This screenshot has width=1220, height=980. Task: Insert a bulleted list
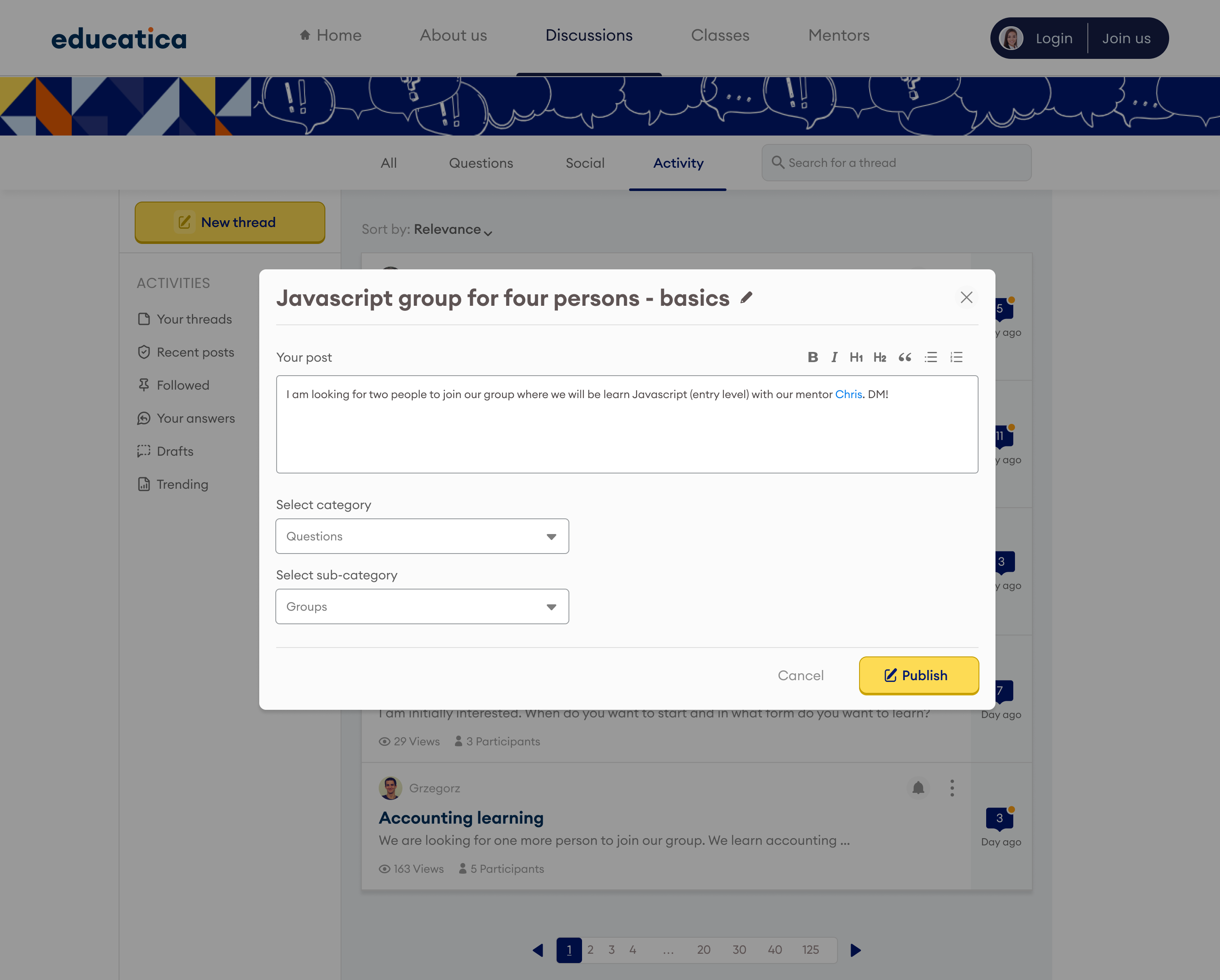(931, 357)
